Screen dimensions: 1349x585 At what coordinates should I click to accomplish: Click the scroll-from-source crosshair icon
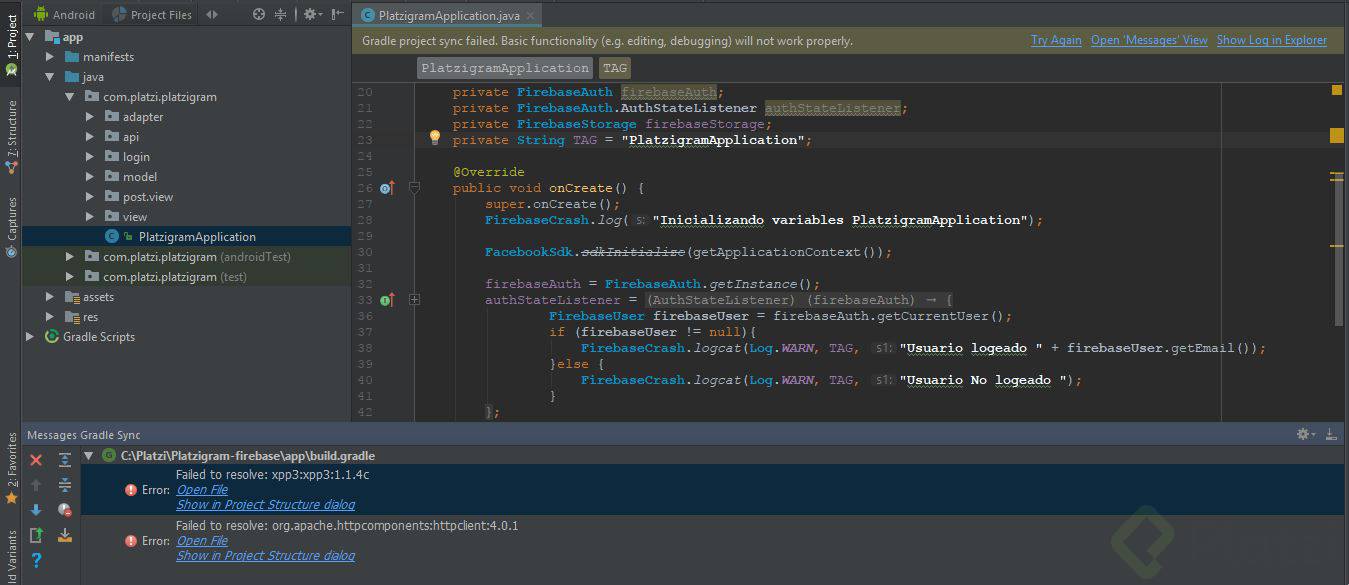pos(259,14)
